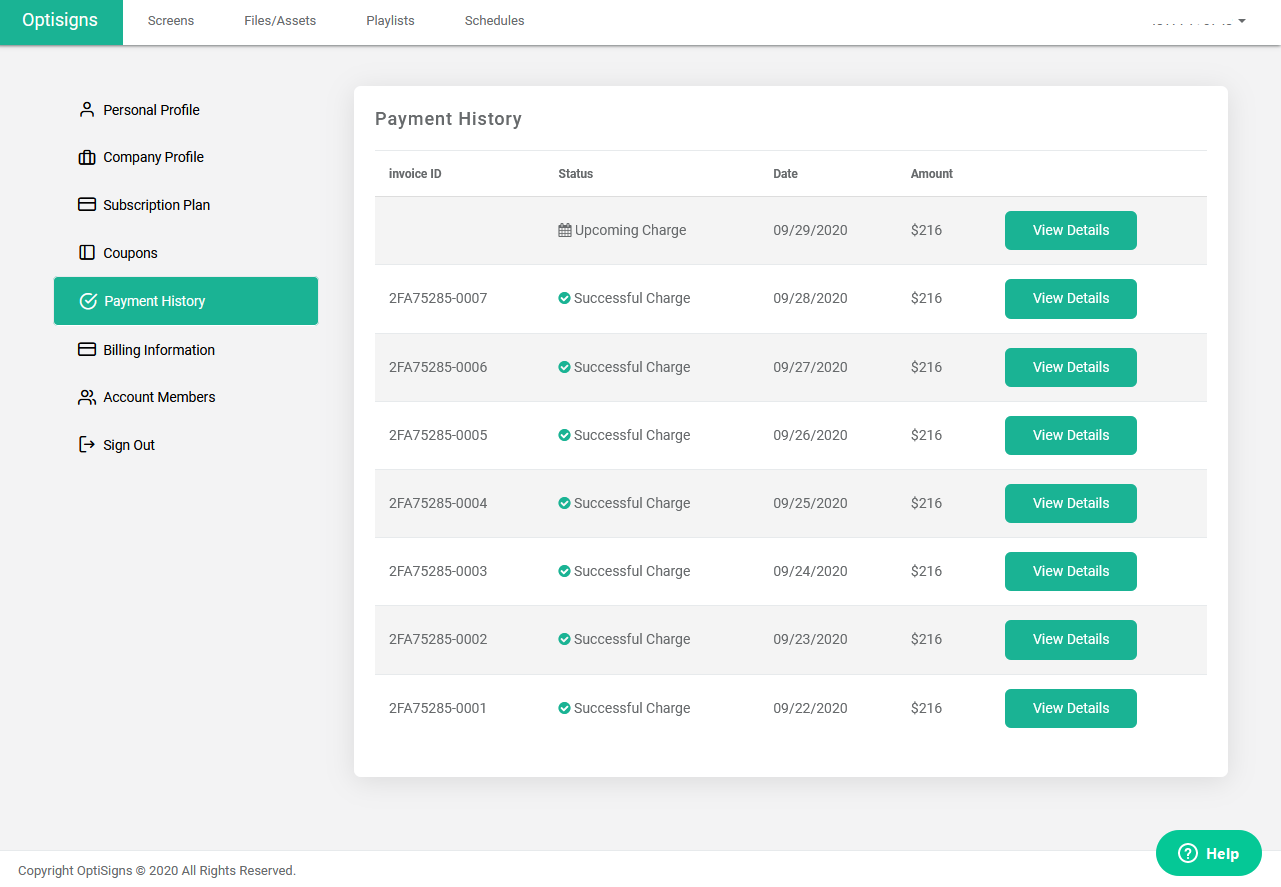View details for invoice 2FA75285-0007
Image resolution: width=1281 pixels, height=887 pixels.
coord(1070,298)
